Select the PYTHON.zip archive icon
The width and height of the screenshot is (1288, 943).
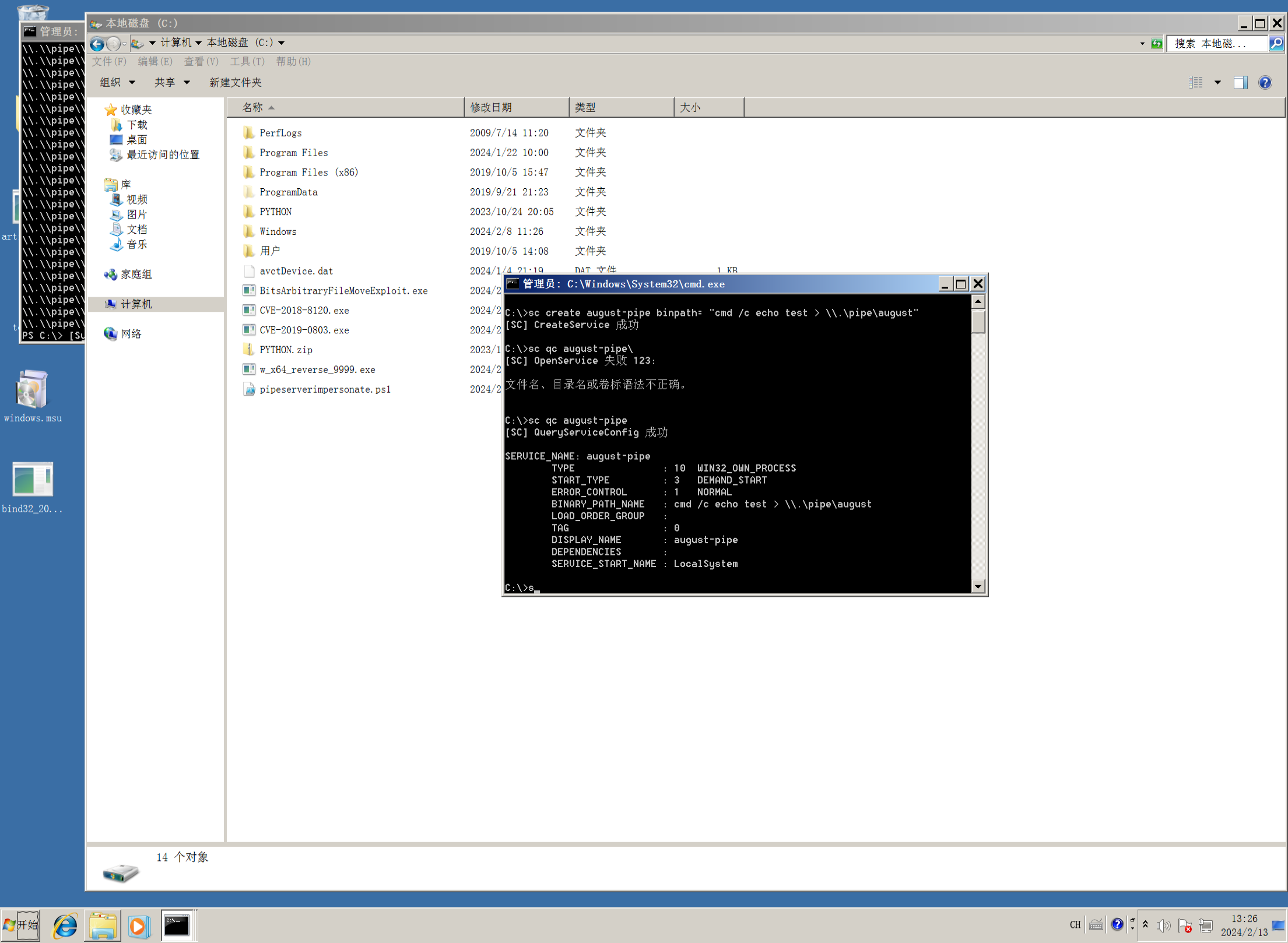(x=249, y=350)
